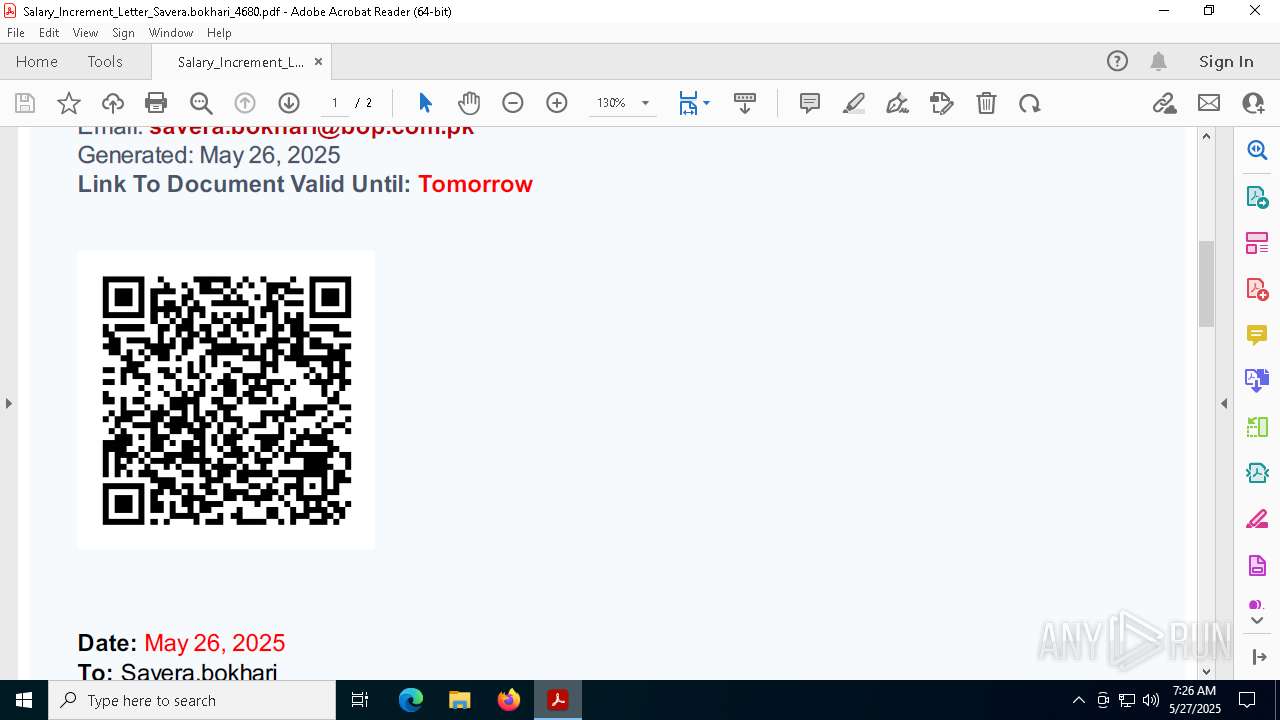Rotate the page view icon
Image resolution: width=1280 pixels, height=720 pixels.
(1030, 103)
